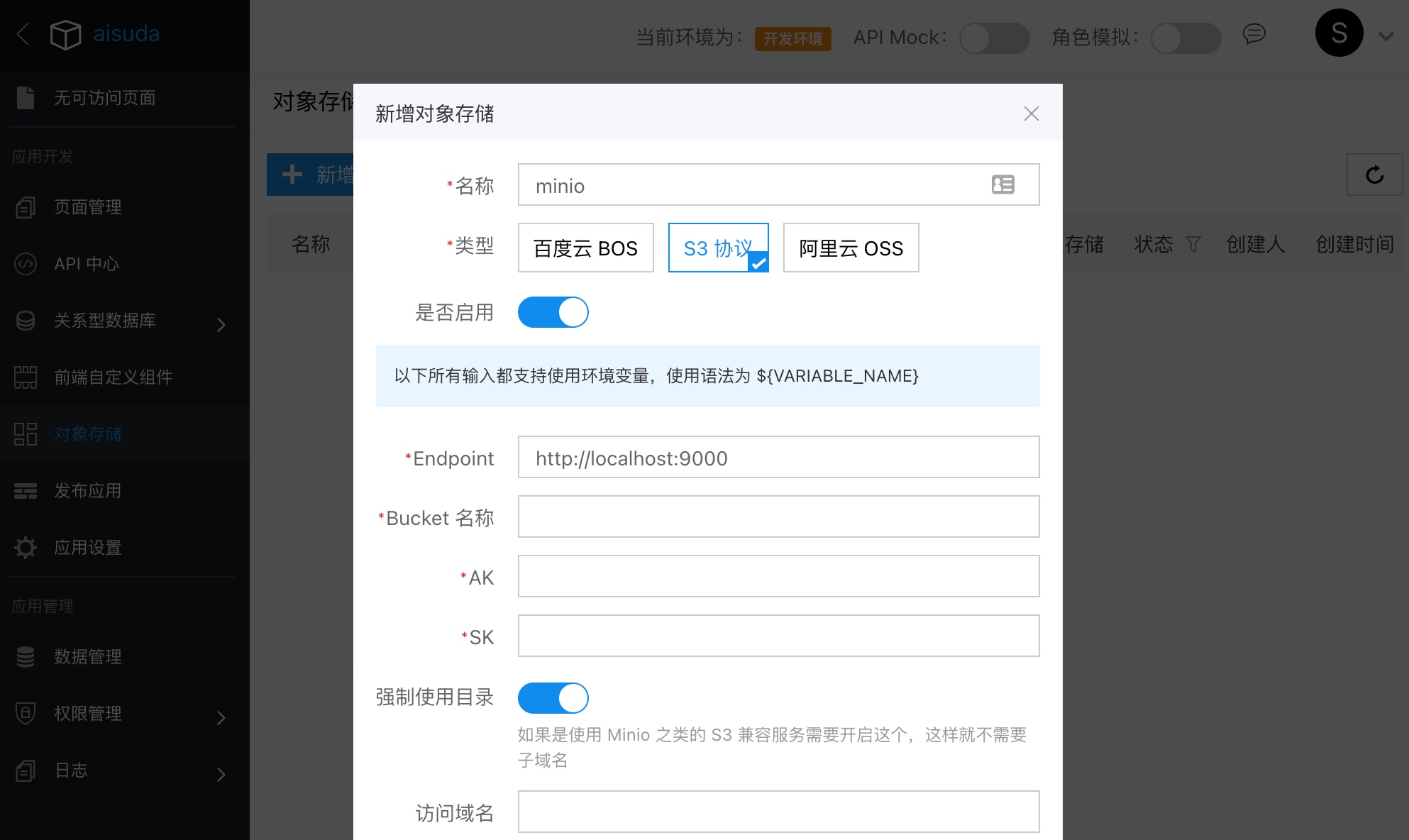Image resolution: width=1409 pixels, height=840 pixels.
Task: Click the back arrow icon
Action: click(x=23, y=34)
